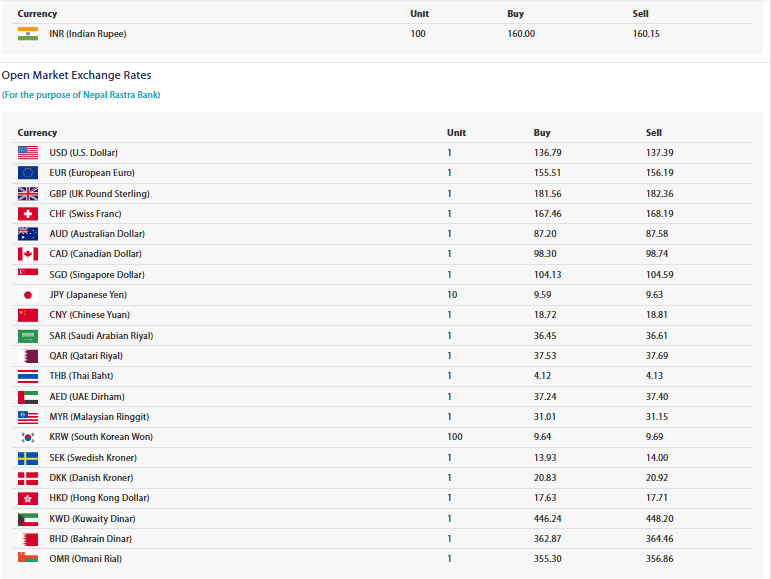Click the Swiss flag icon
This screenshot has height=579, width=771.
[x=28, y=214]
